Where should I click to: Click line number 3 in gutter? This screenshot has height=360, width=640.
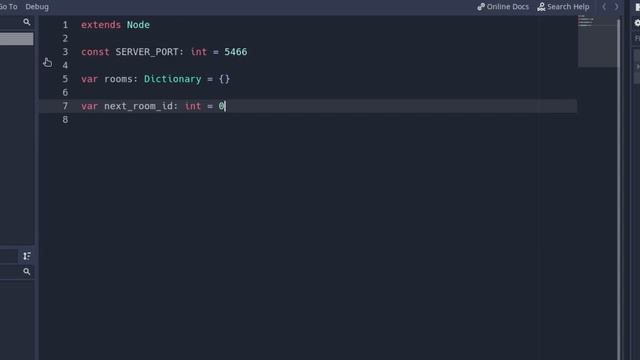coord(65,52)
